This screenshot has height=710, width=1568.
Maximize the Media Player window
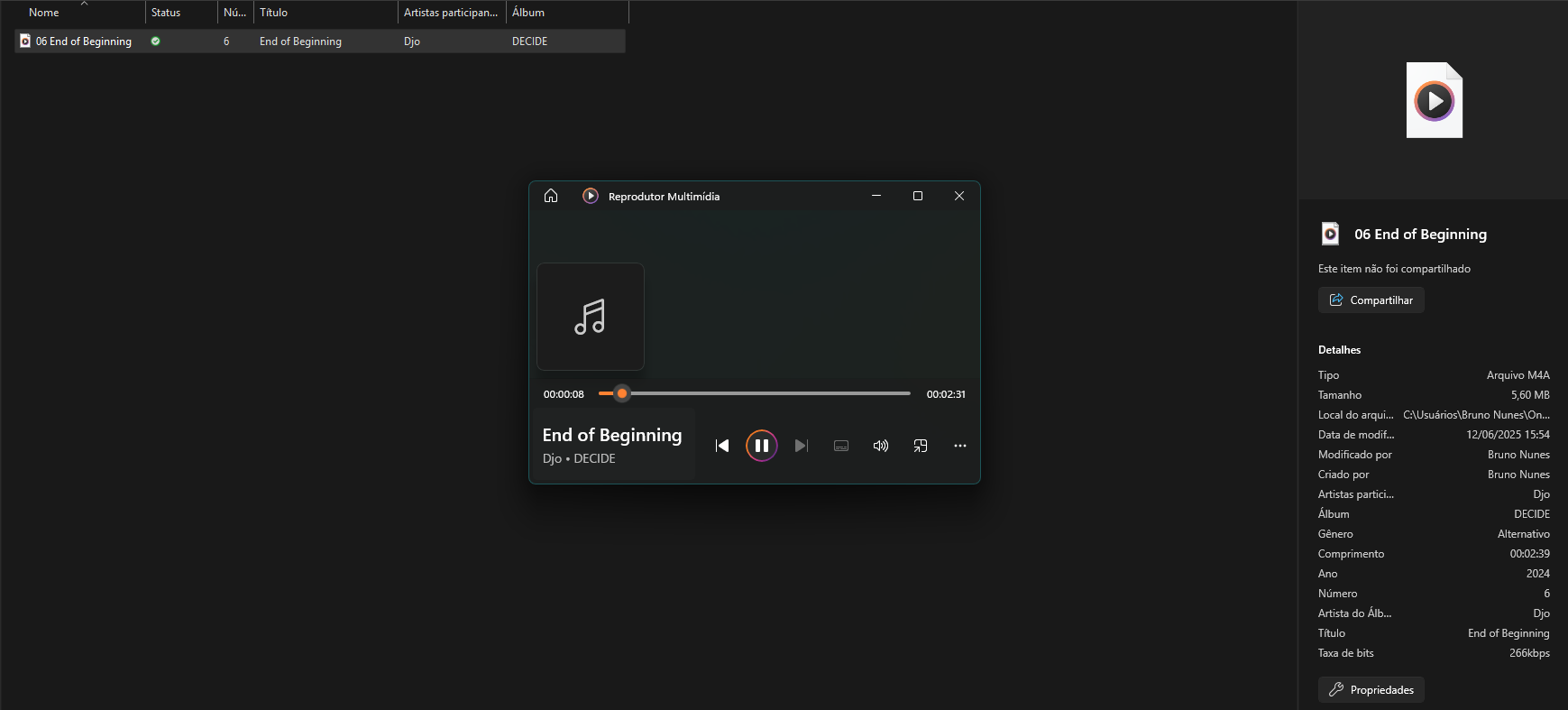tap(918, 196)
